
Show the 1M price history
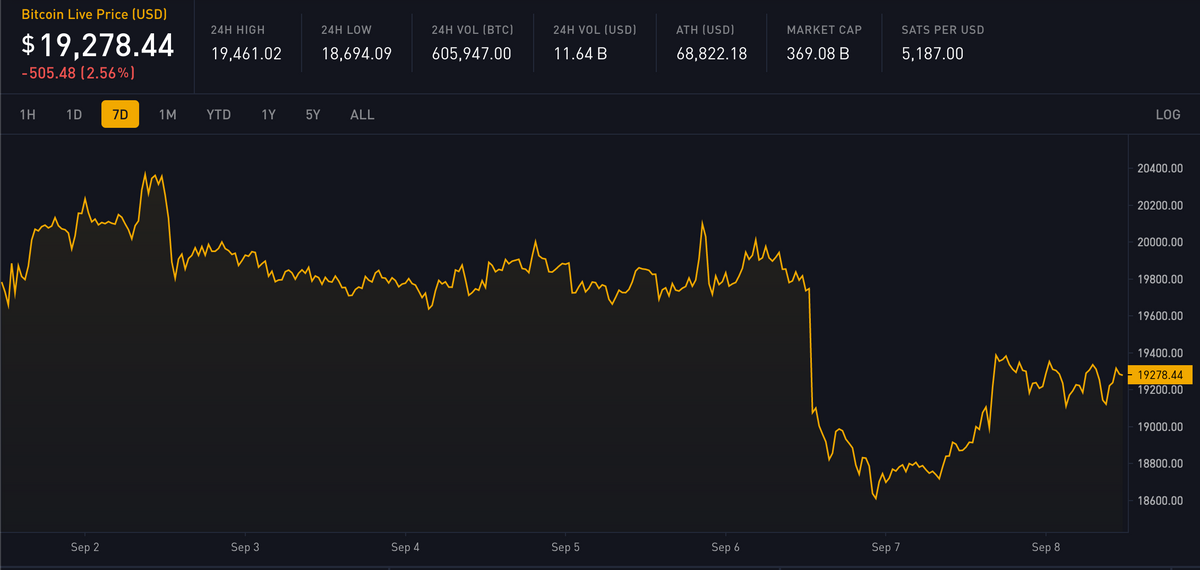167,115
